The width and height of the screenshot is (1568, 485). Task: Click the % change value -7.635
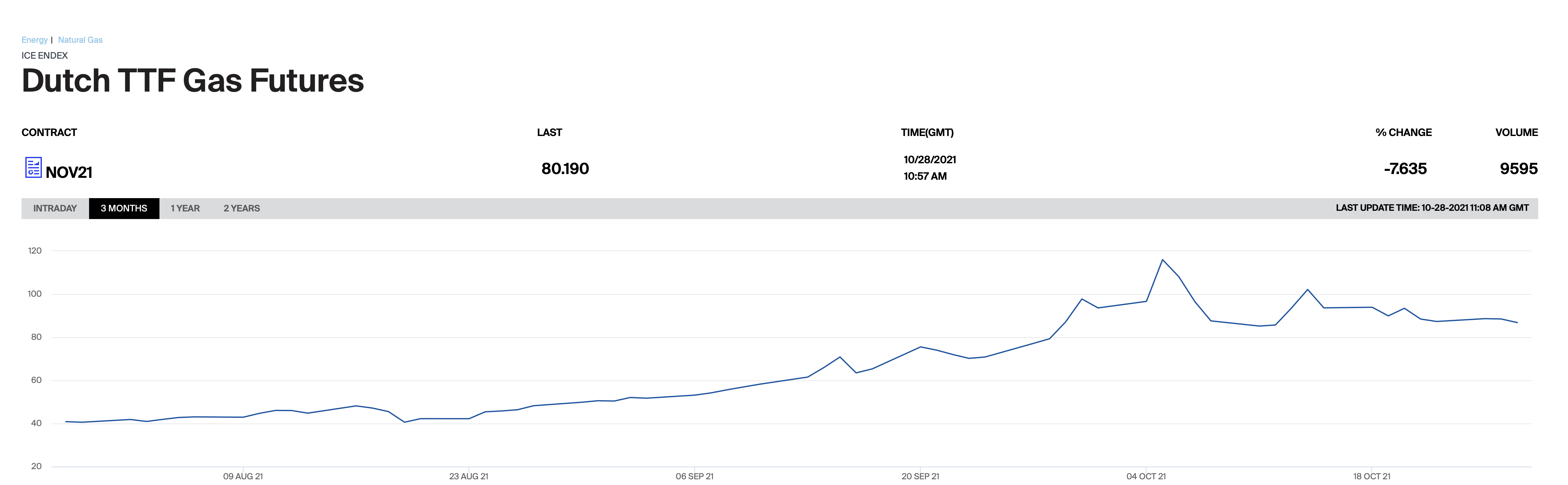click(1405, 169)
